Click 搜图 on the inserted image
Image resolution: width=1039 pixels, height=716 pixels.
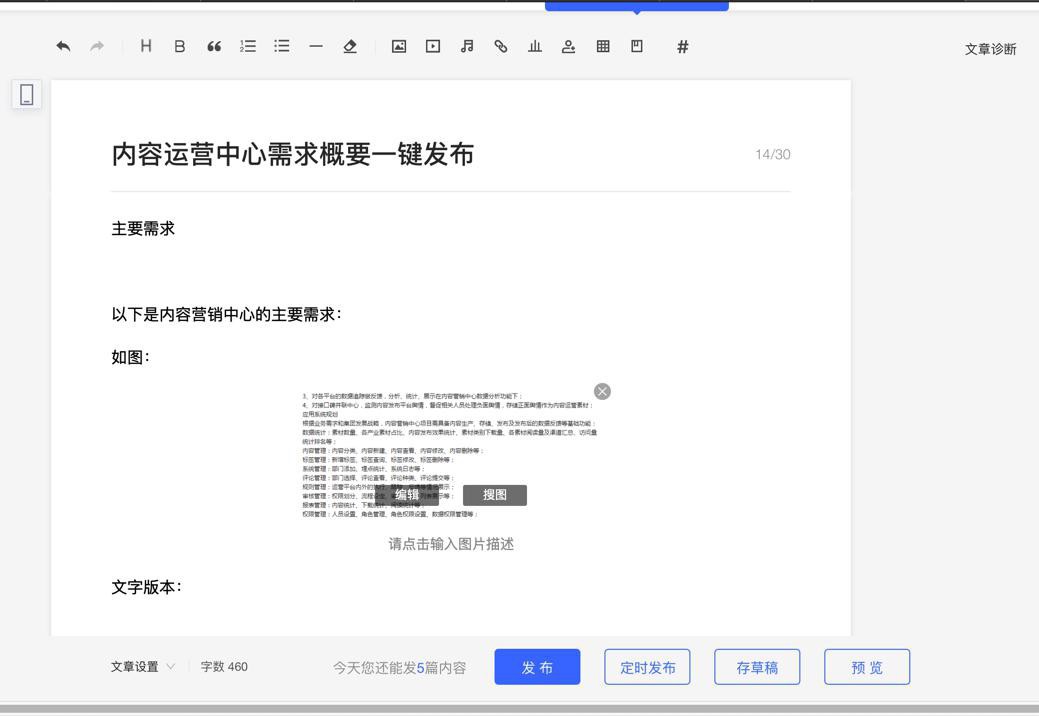coord(495,495)
